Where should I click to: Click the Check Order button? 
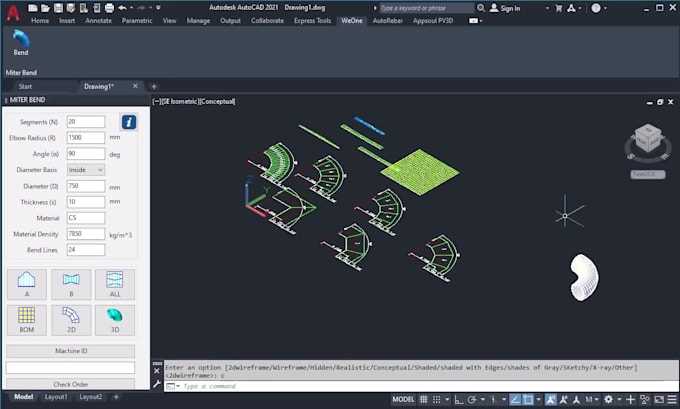click(71, 384)
